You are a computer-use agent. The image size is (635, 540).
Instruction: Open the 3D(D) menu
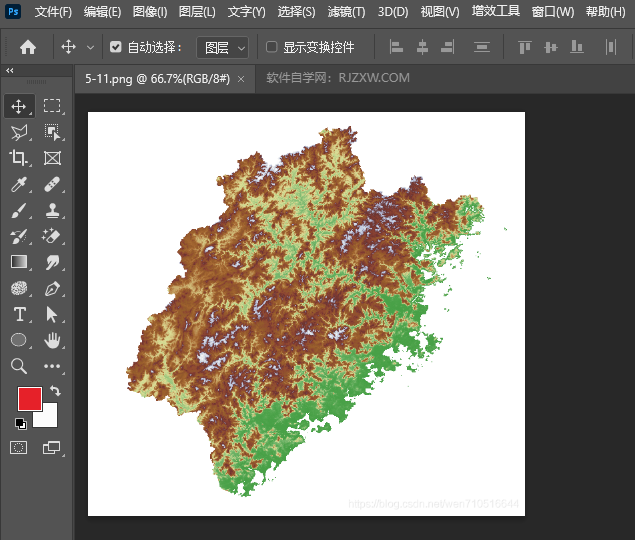click(393, 12)
